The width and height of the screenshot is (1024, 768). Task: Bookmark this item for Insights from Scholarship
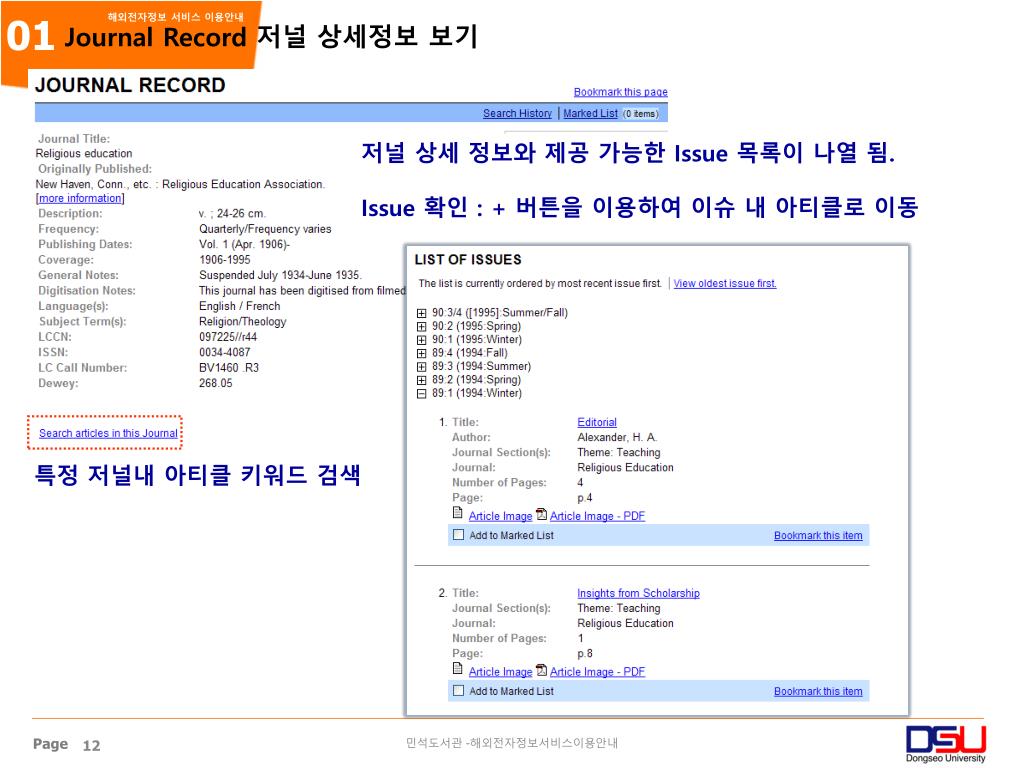point(818,691)
